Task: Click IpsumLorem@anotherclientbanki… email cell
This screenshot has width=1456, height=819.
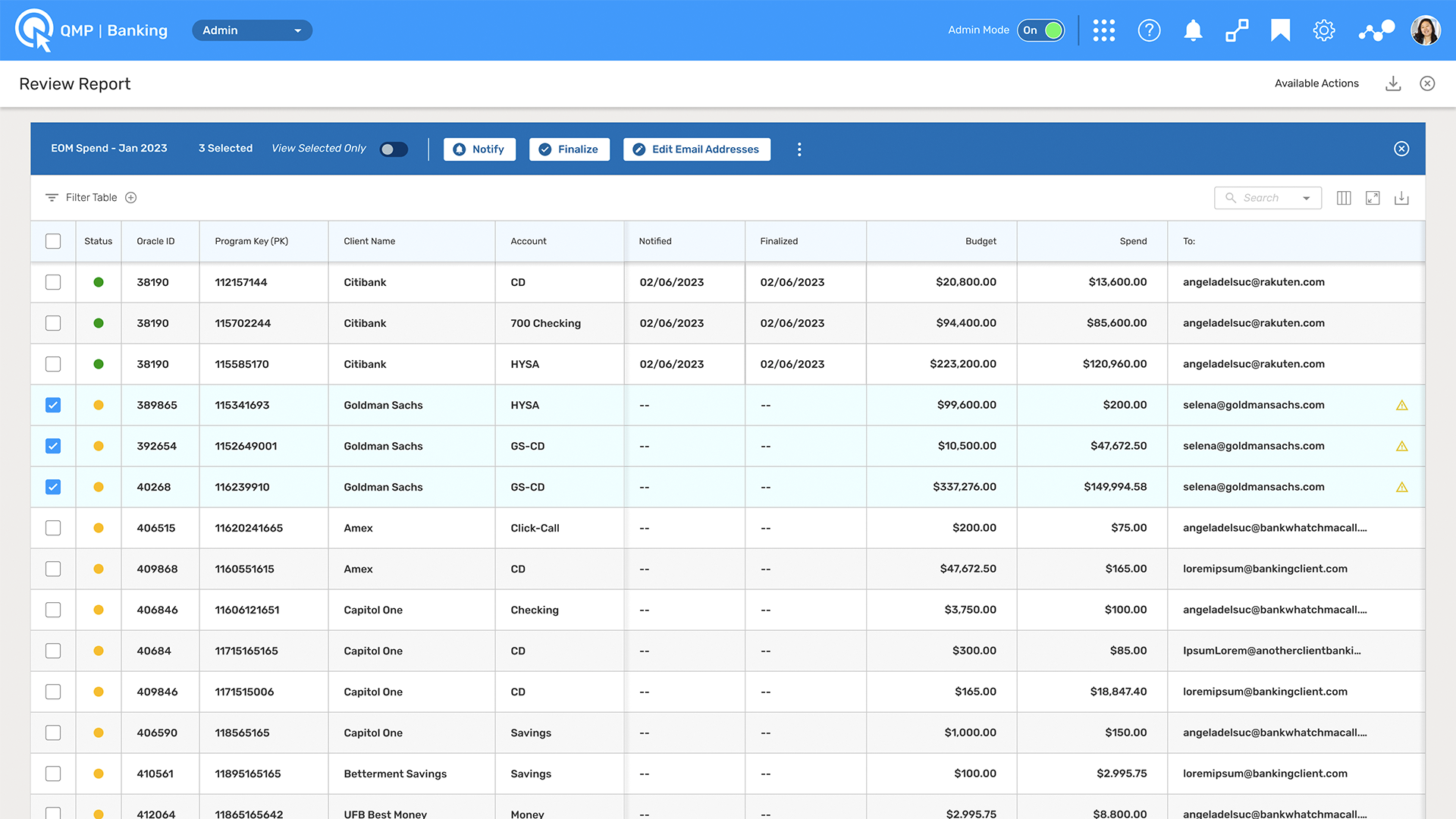Action: coord(1272,651)
